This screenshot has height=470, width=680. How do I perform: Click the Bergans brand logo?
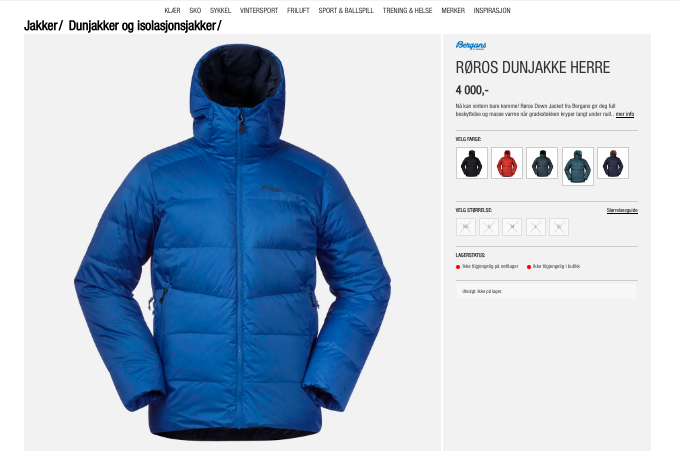(471, 45)
